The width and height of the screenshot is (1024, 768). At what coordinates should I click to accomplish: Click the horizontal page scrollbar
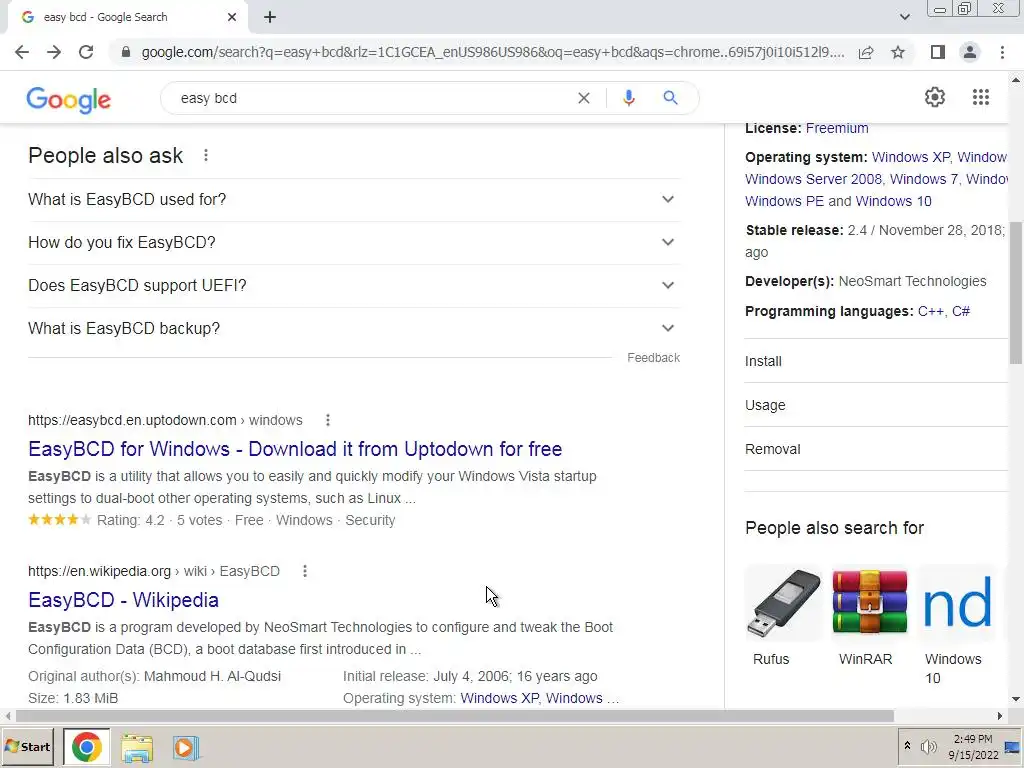(x=455, y=716)
